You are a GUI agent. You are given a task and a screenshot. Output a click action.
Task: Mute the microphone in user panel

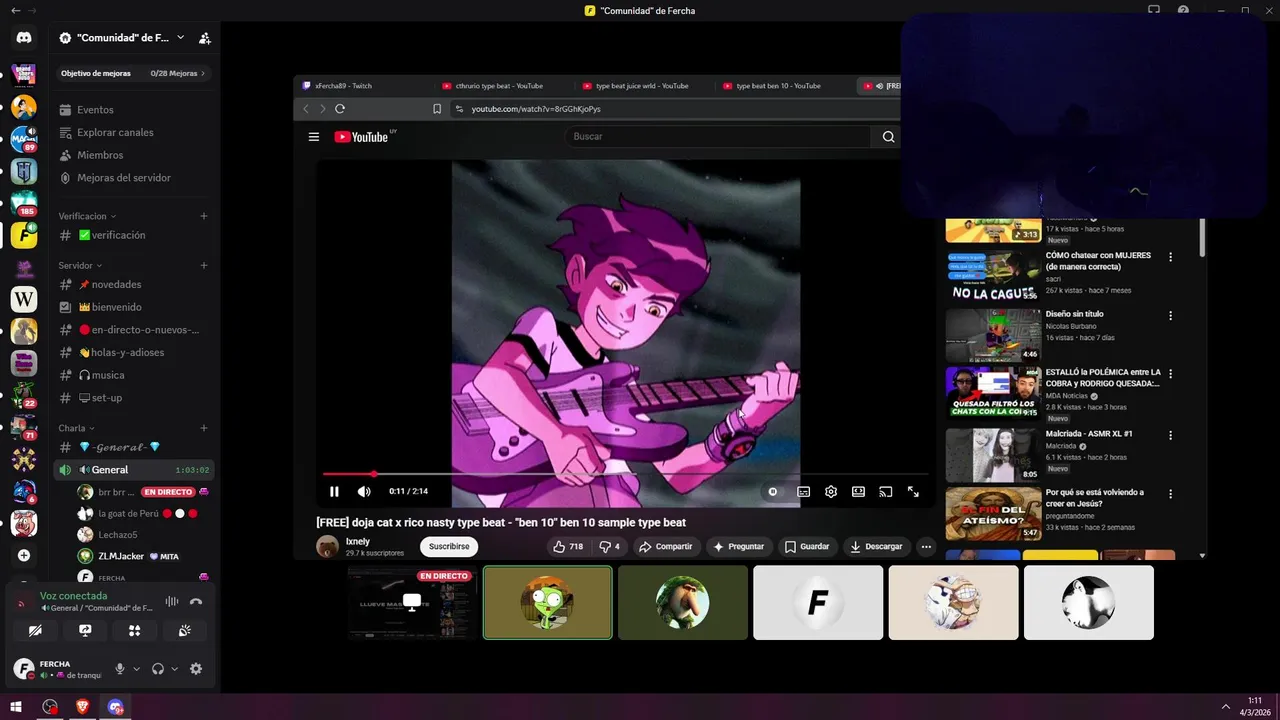coord(120,669)
